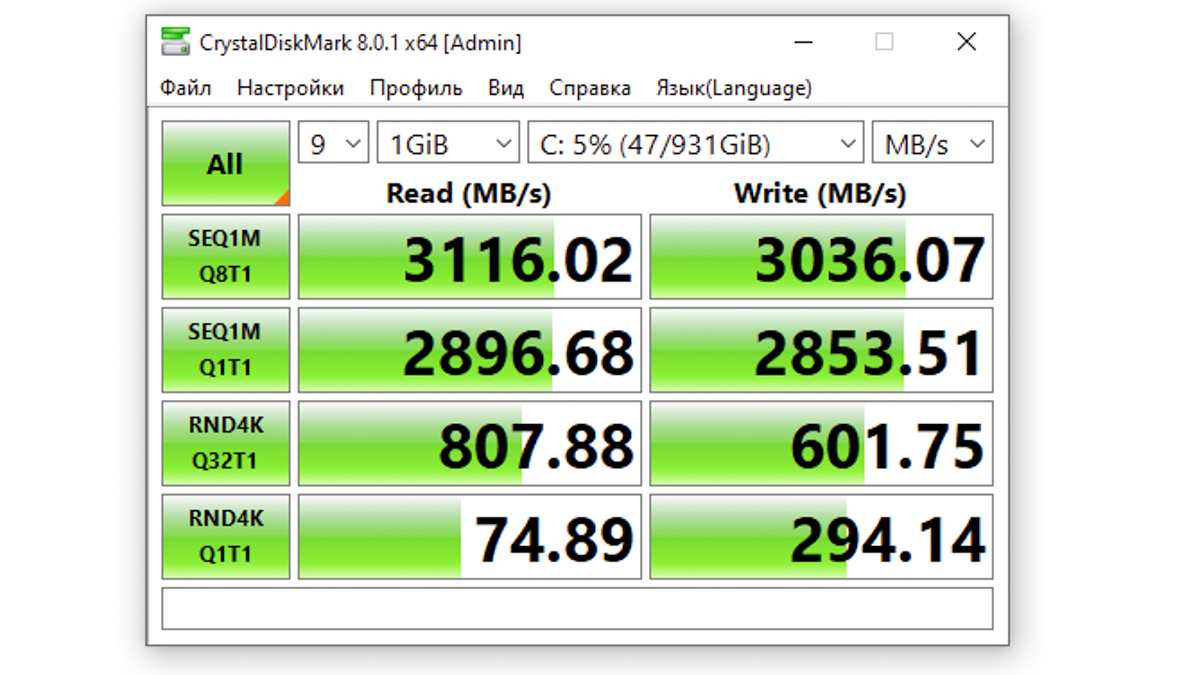The height and width of the screenshot is (675, 1200).
Task: Click the 3116.02 read result
Action: 470,257
